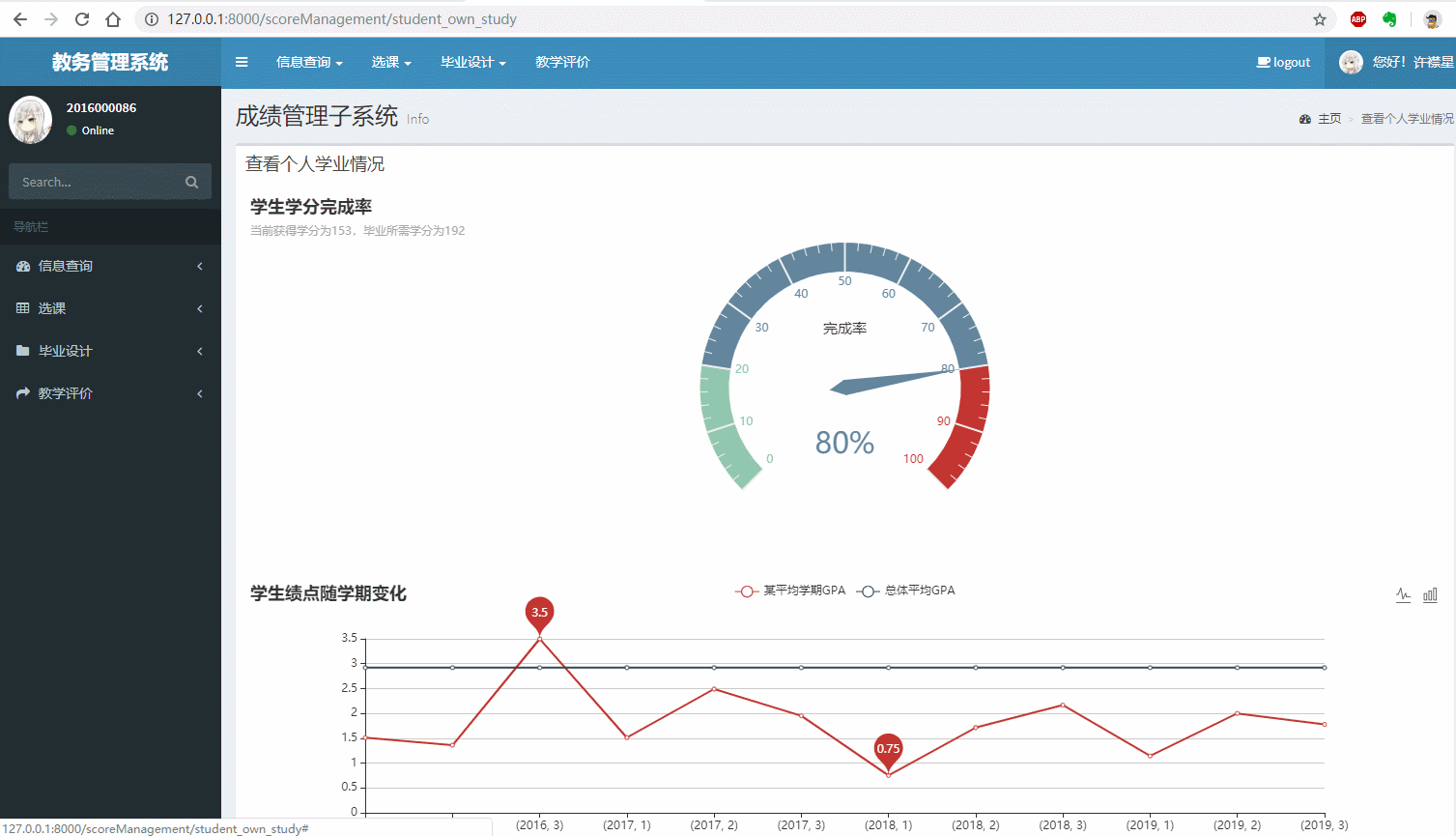This screenshot has width=1456, height=836.
Task: Open ABP ad blocker extension
Action: pyautogui.click(x=1358, y=19)
